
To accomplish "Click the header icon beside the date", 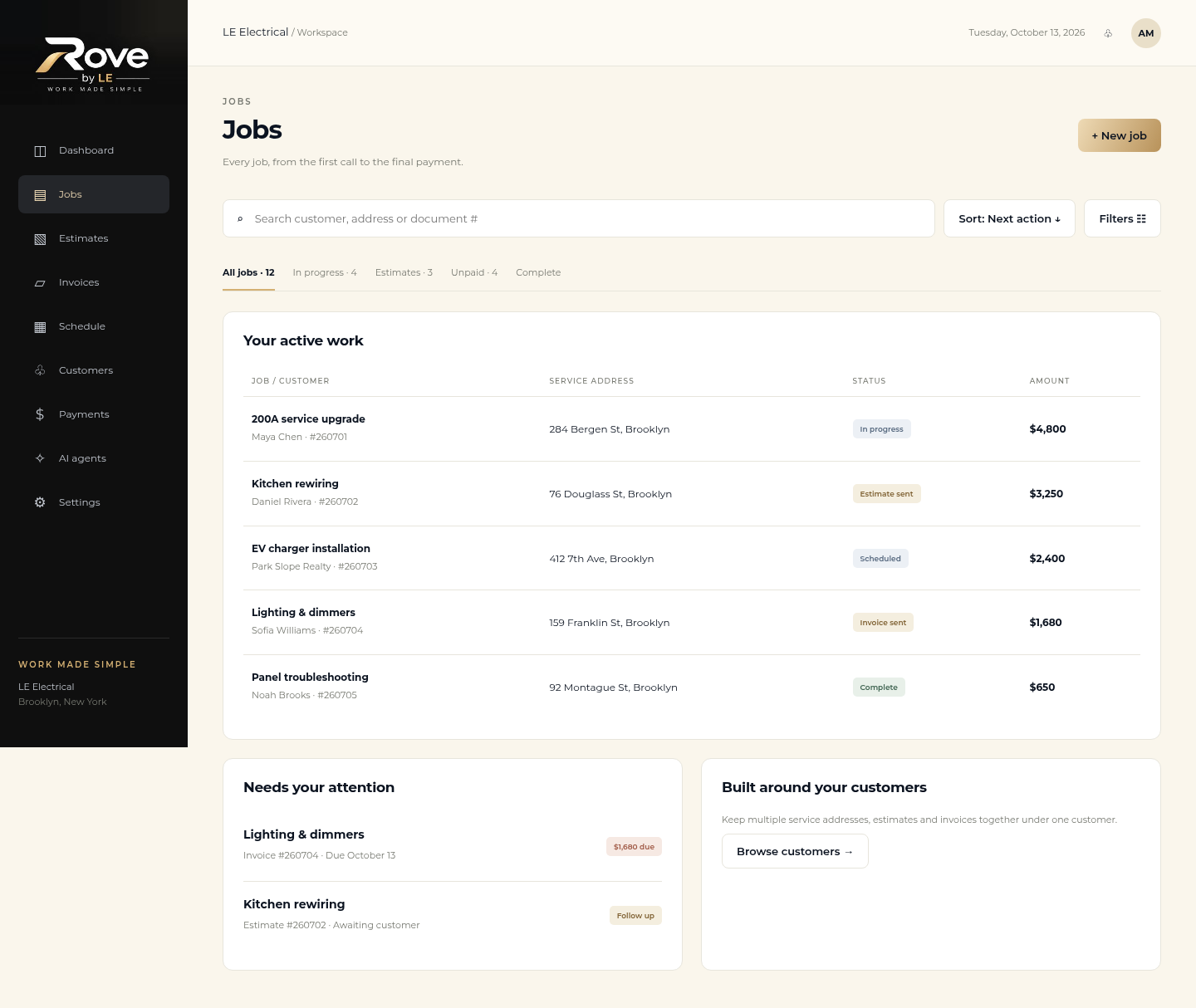I will pos(1108,33).
